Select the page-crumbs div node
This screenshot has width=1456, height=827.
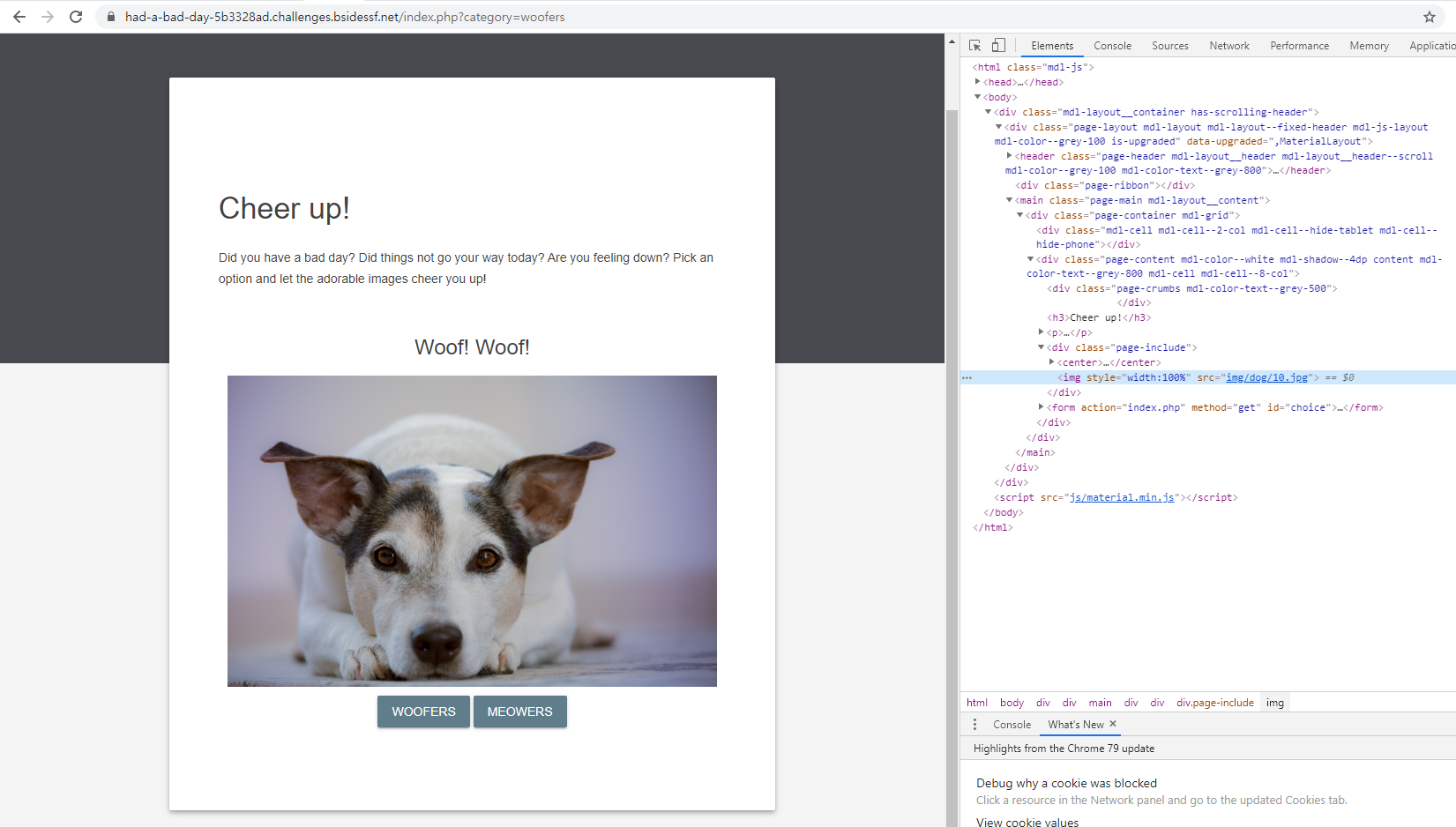1192,288
